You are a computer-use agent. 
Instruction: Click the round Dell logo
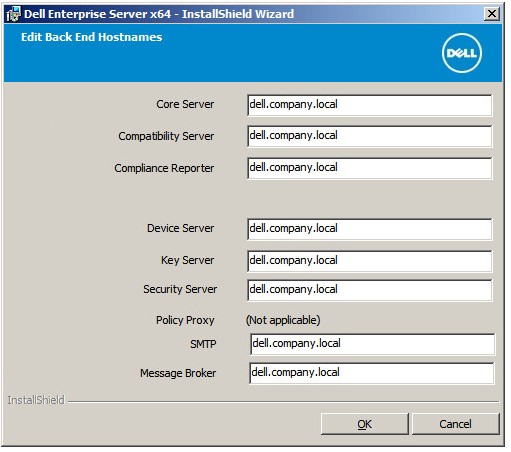(x=462, y=53)
